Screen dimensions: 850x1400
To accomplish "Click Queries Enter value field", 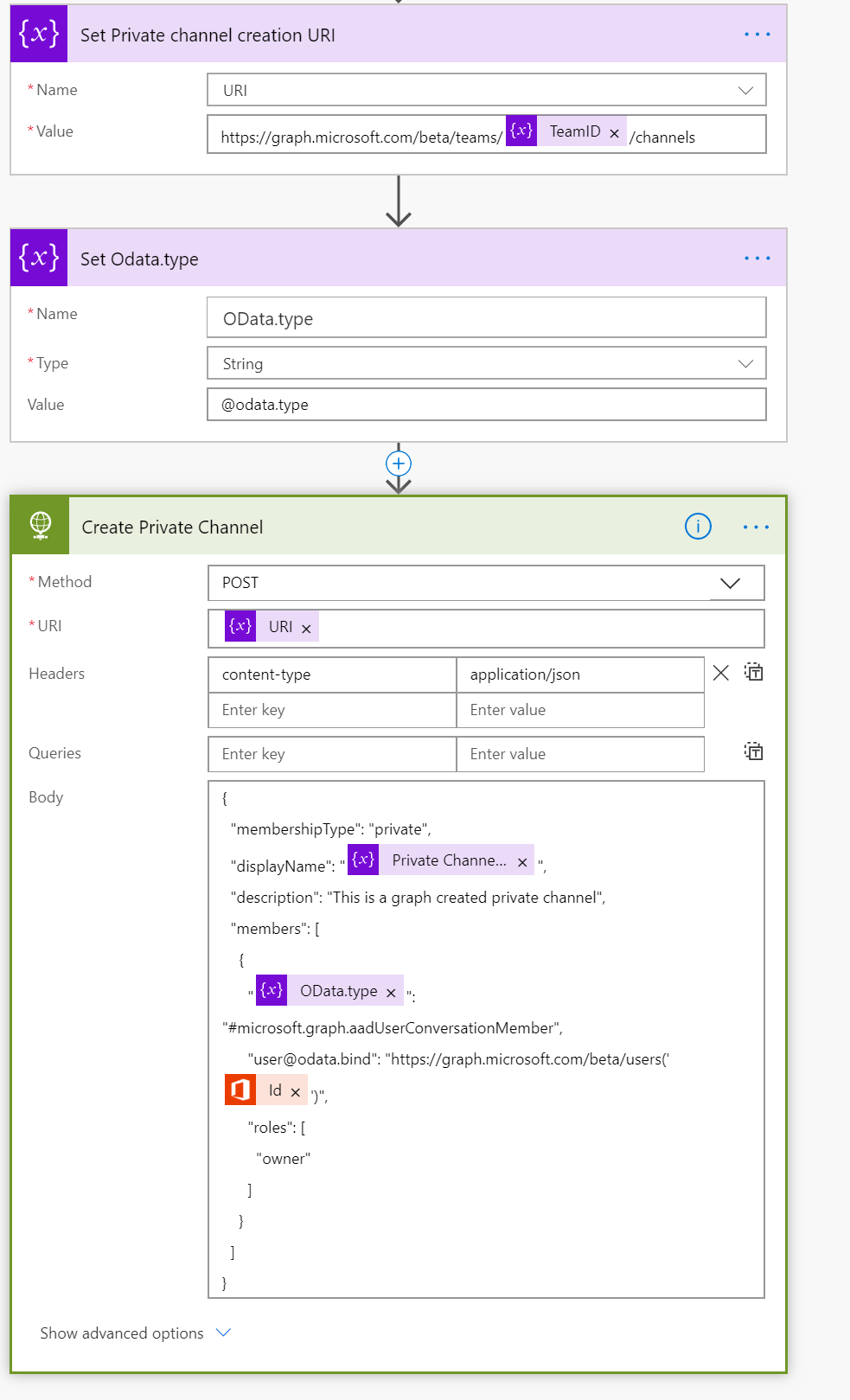I will (x=580, y=754).
